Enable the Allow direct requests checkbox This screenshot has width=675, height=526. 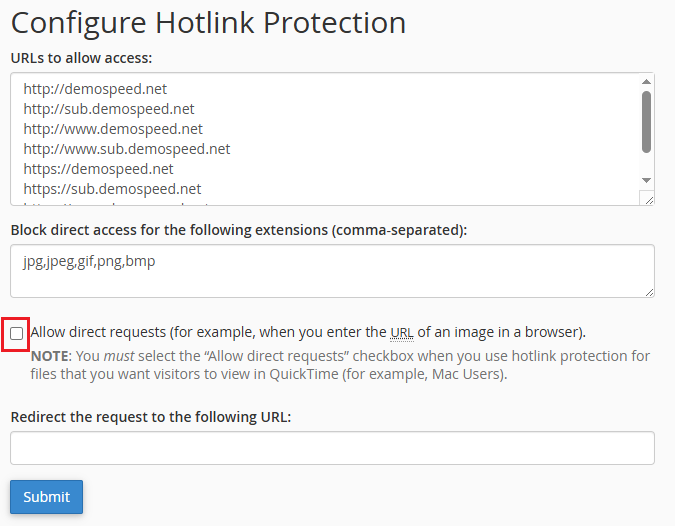pos(17,333)
